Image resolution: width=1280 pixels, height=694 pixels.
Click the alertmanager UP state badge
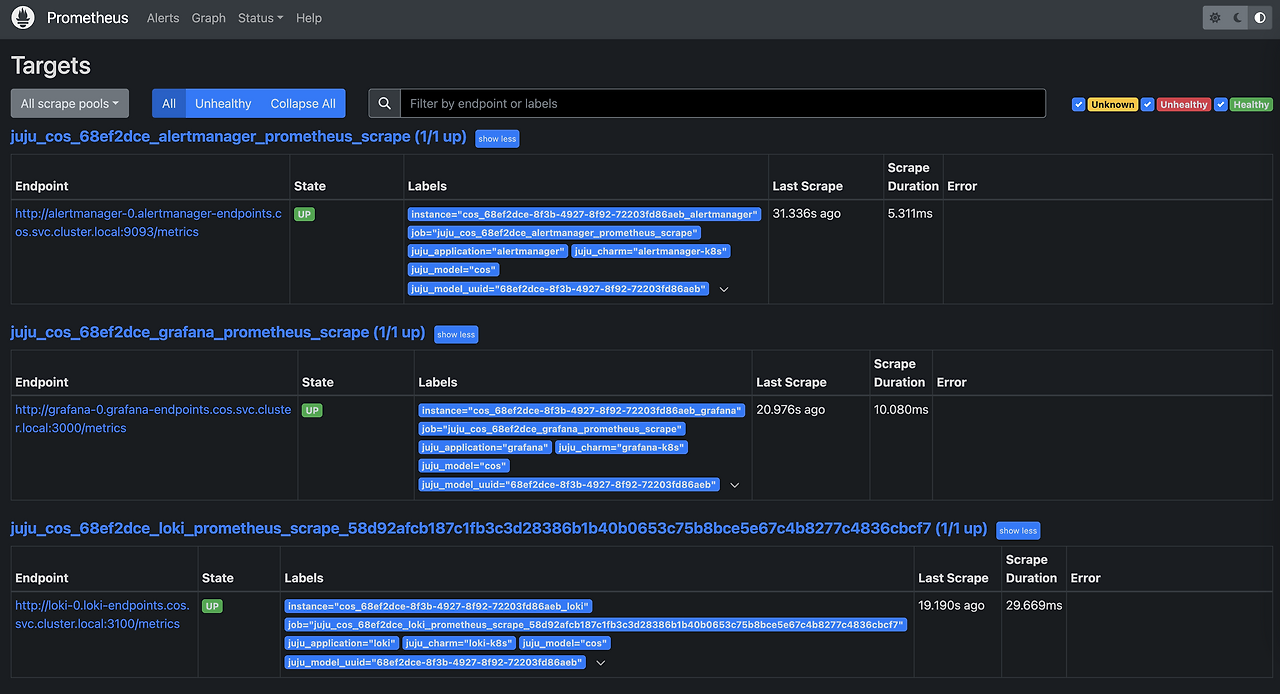coord(304,214)
